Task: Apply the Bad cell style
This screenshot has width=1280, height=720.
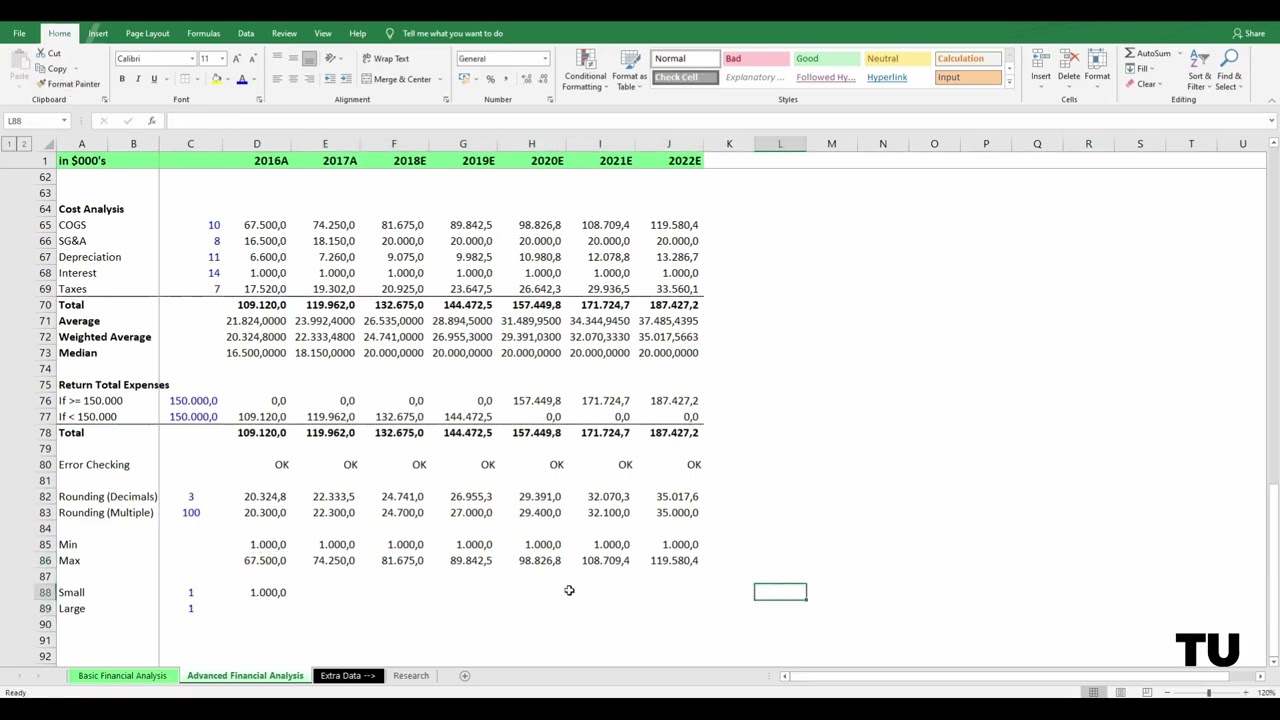Action: [x=755, y=59]
